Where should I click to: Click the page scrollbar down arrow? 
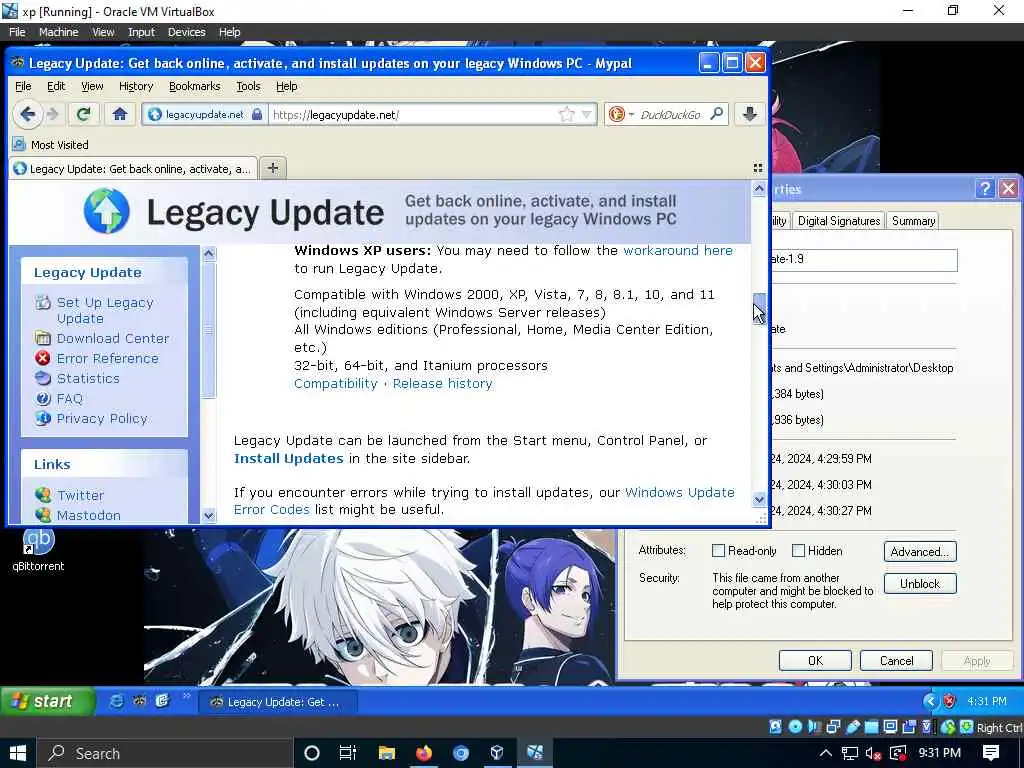[759, 500]
